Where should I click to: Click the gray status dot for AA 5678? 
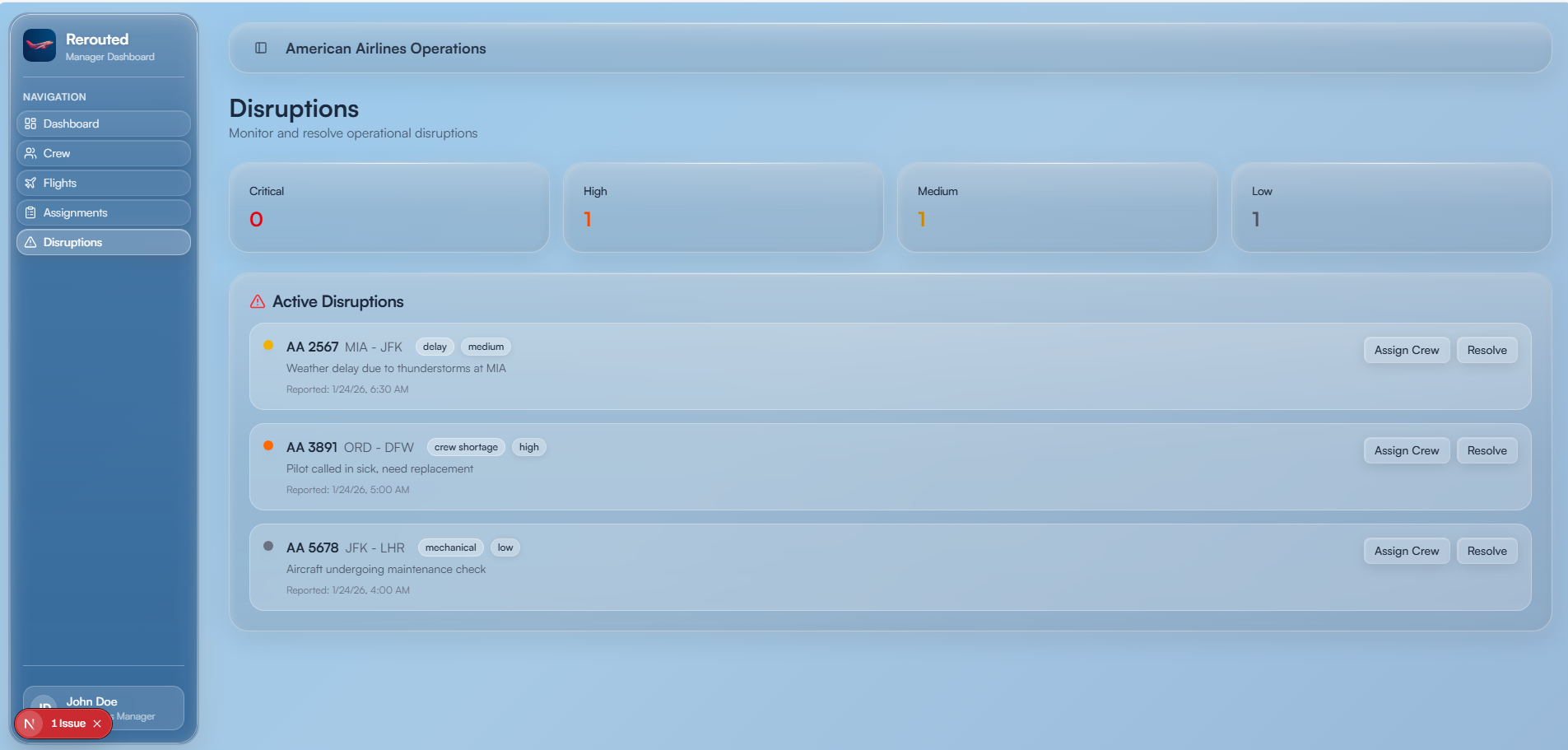(268, 546)
